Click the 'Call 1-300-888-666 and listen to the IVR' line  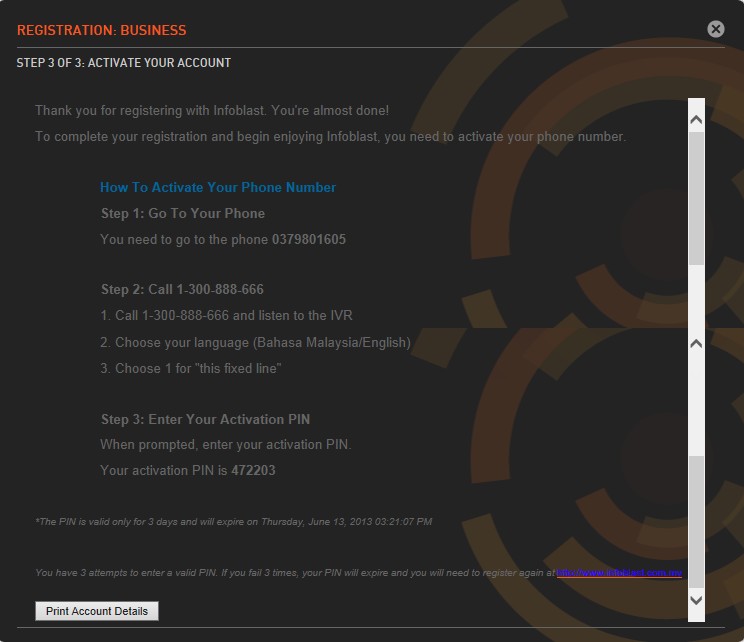click(x=226, y=316)
